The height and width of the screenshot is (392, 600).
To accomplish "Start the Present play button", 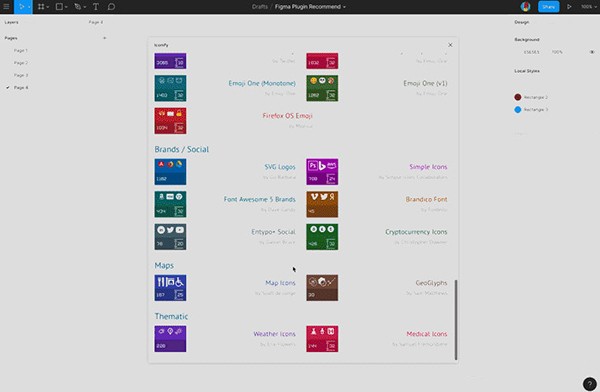I will pos(569,7).
